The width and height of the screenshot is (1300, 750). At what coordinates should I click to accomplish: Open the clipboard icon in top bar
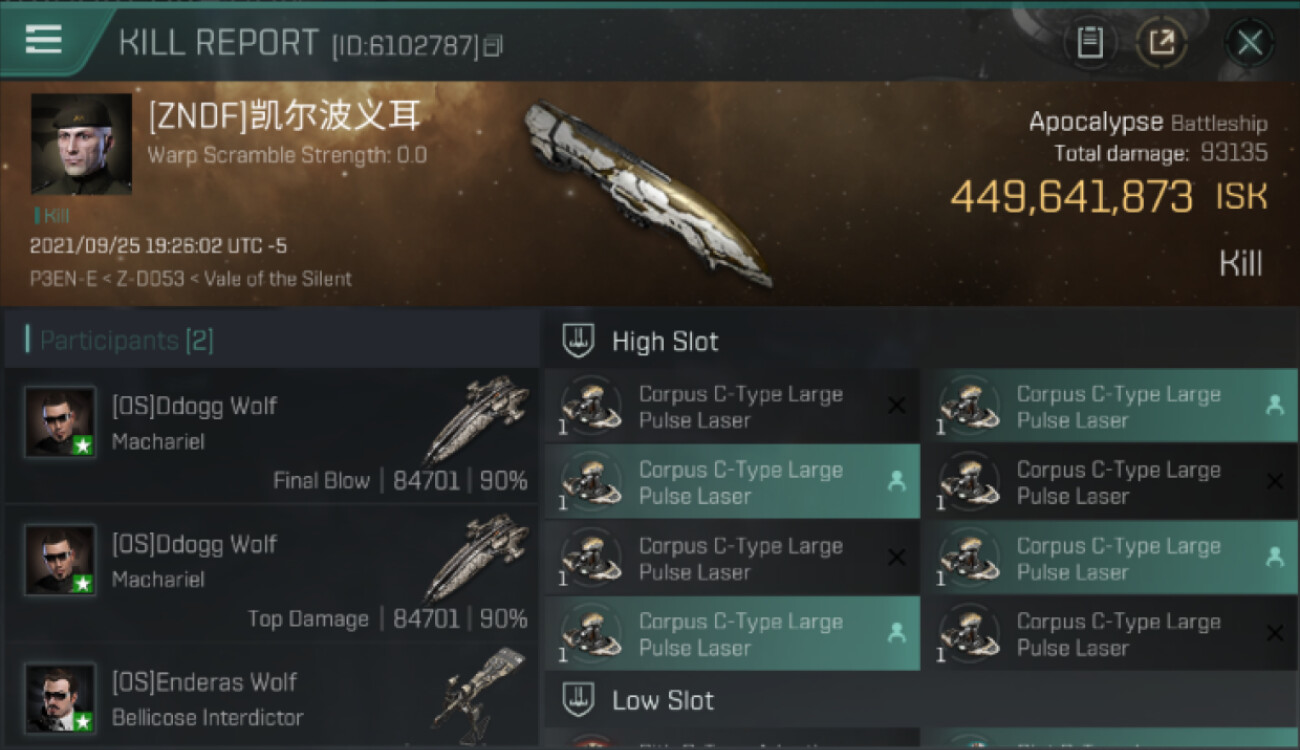(1089, 43)
